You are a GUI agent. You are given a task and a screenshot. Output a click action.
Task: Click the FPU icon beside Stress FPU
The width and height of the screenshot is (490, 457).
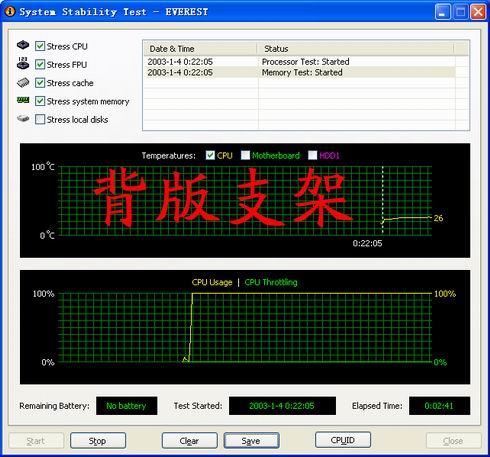(x=23, y=63)
